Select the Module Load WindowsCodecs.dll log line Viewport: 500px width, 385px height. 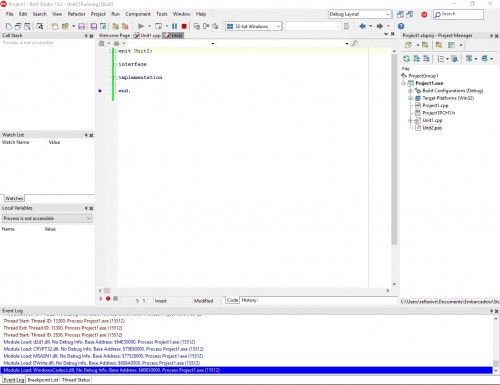tap(247, 370)
